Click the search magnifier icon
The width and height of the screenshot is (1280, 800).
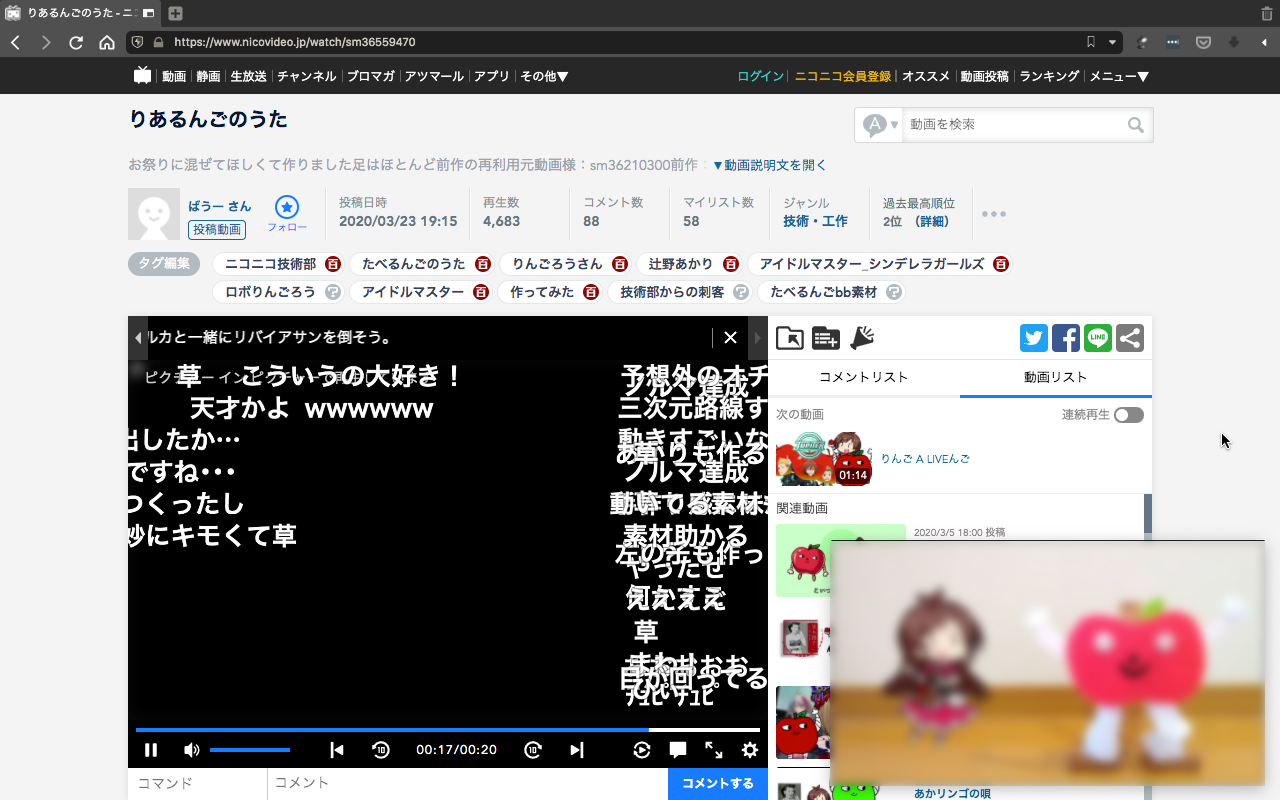(x=1136, y=125)
